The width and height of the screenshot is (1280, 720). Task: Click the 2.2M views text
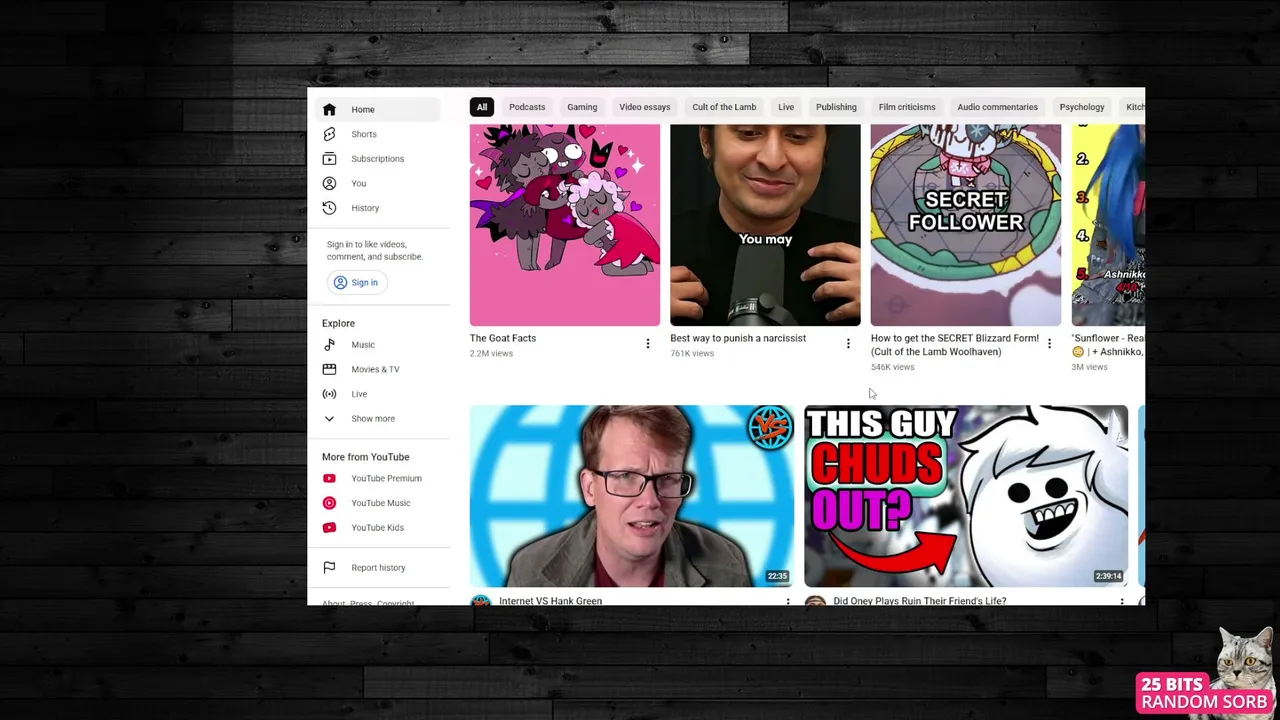[x=491, y=353]
